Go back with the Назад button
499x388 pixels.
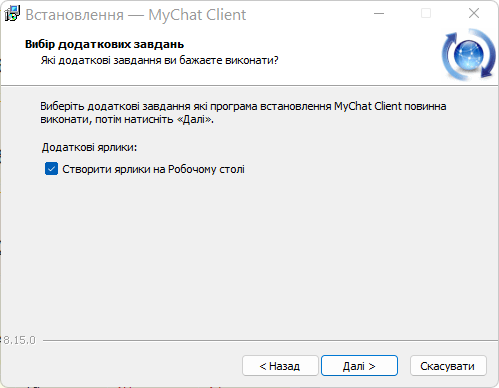click(280, 366)
